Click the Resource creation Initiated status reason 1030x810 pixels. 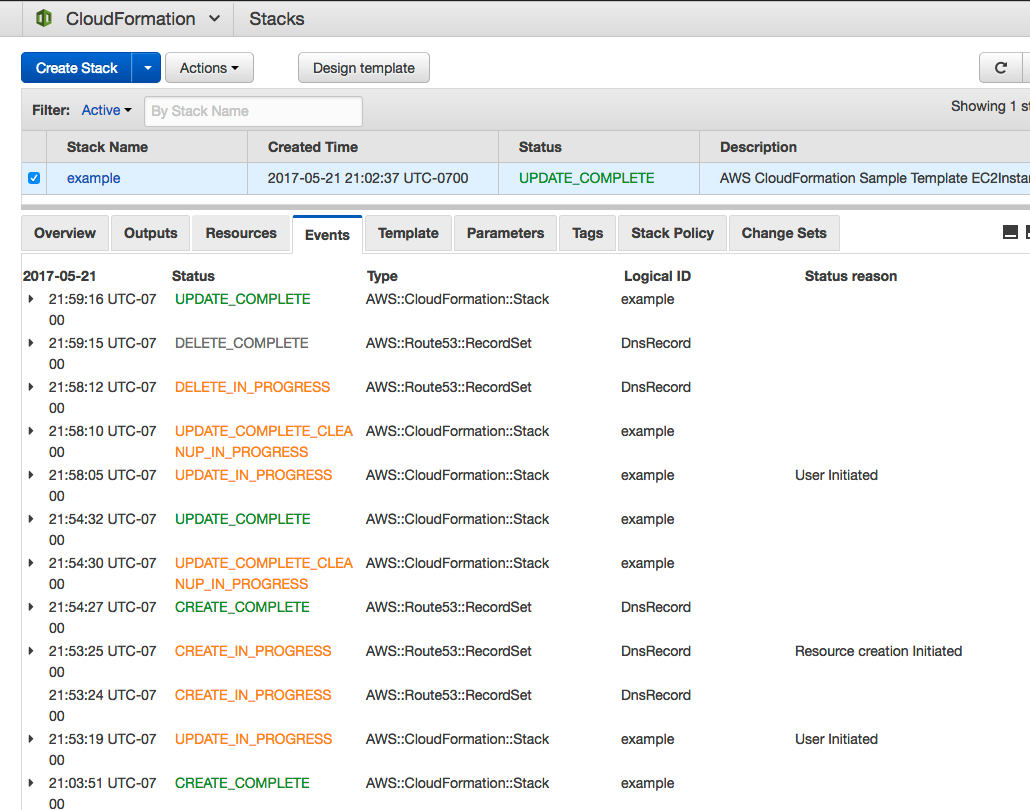878,651
